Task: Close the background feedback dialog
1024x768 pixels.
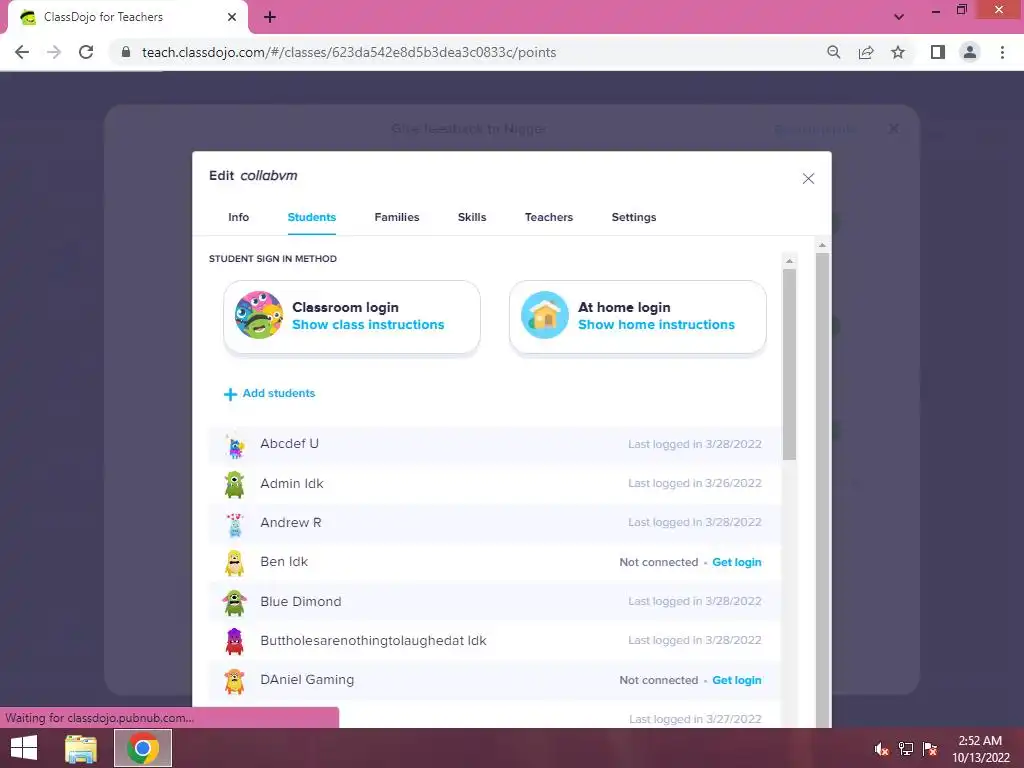Action: pos(893,129)
